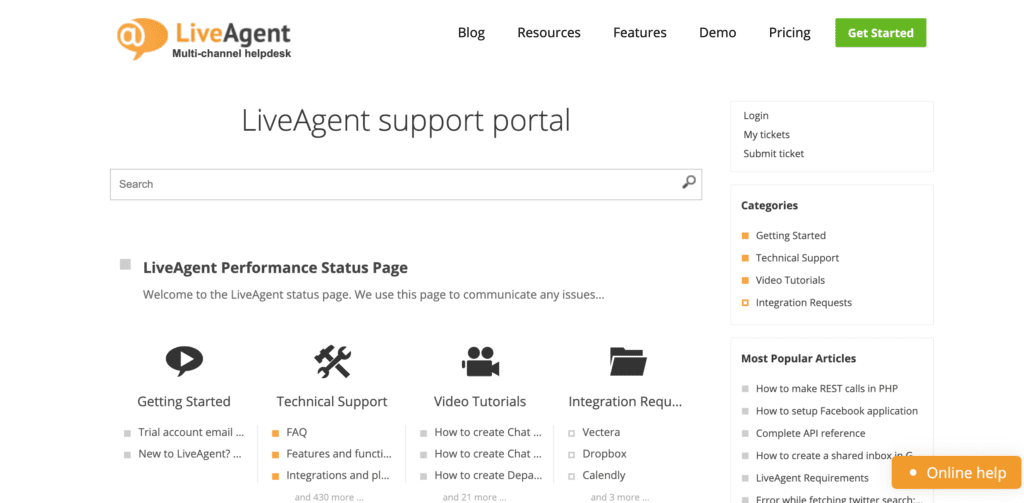This screenshot has width=1024, height=503.
Task: Click into the Search input field
Action: [x=406, y=184]
